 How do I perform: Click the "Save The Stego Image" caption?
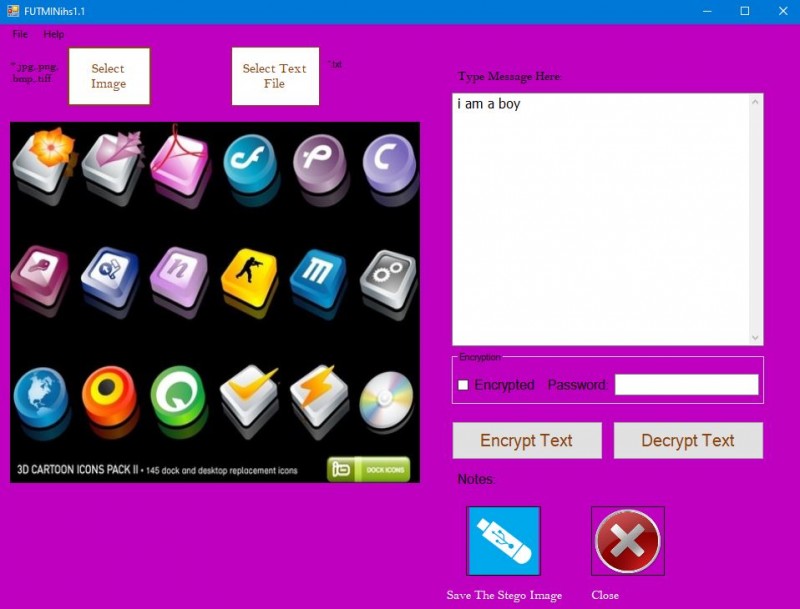(504, 595)
